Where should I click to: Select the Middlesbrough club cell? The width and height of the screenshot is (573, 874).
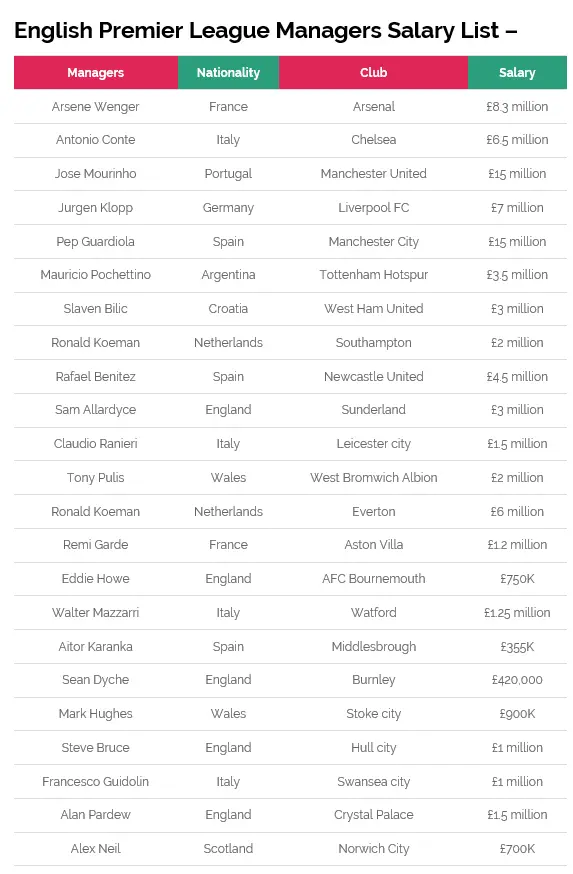(373, 647)
